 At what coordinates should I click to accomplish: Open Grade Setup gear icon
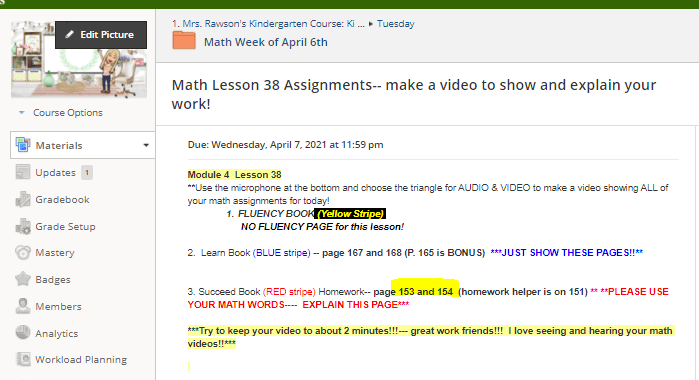[x=23, y=227]
